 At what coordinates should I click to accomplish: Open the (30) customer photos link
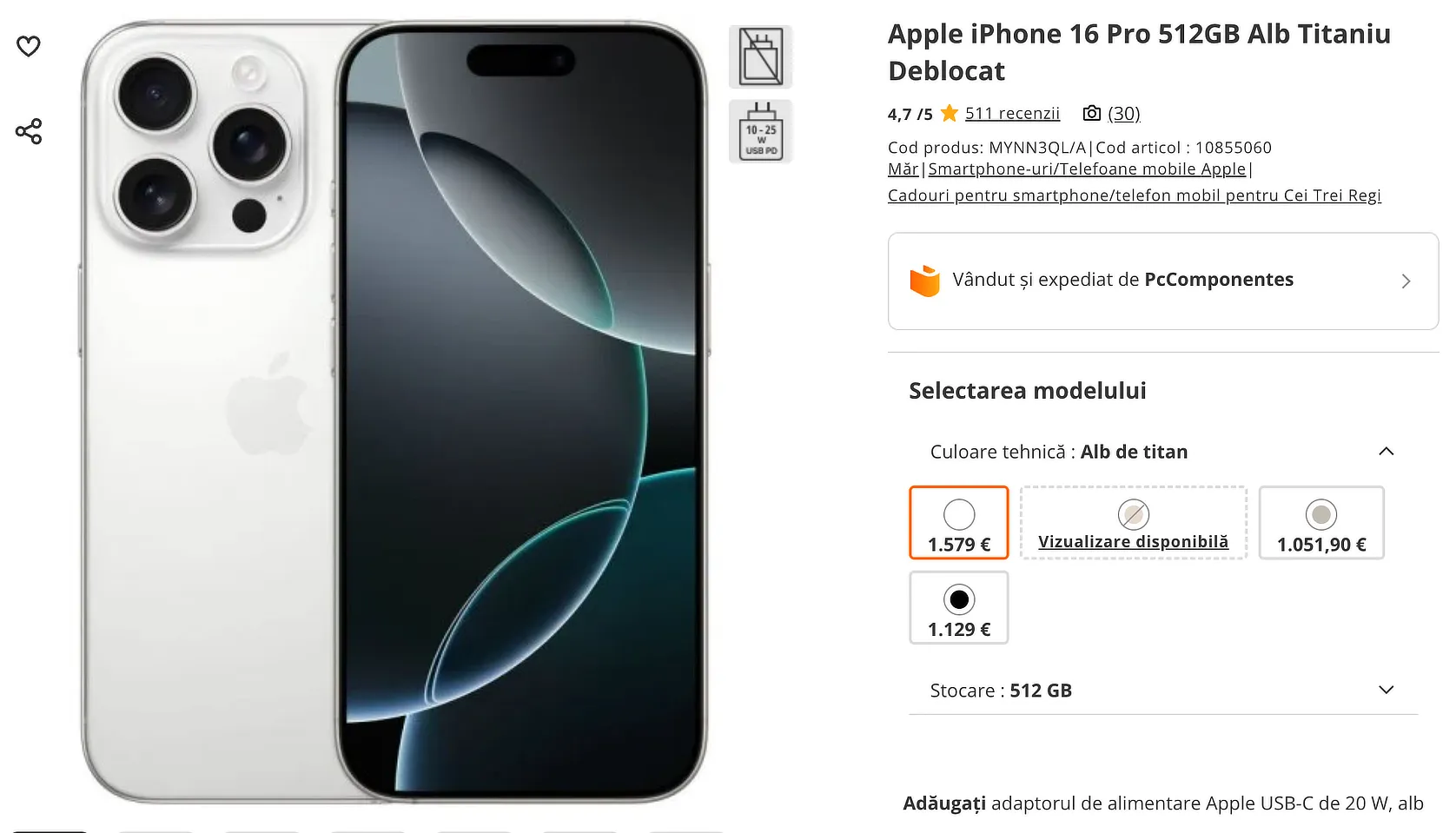pos(1124,113)
